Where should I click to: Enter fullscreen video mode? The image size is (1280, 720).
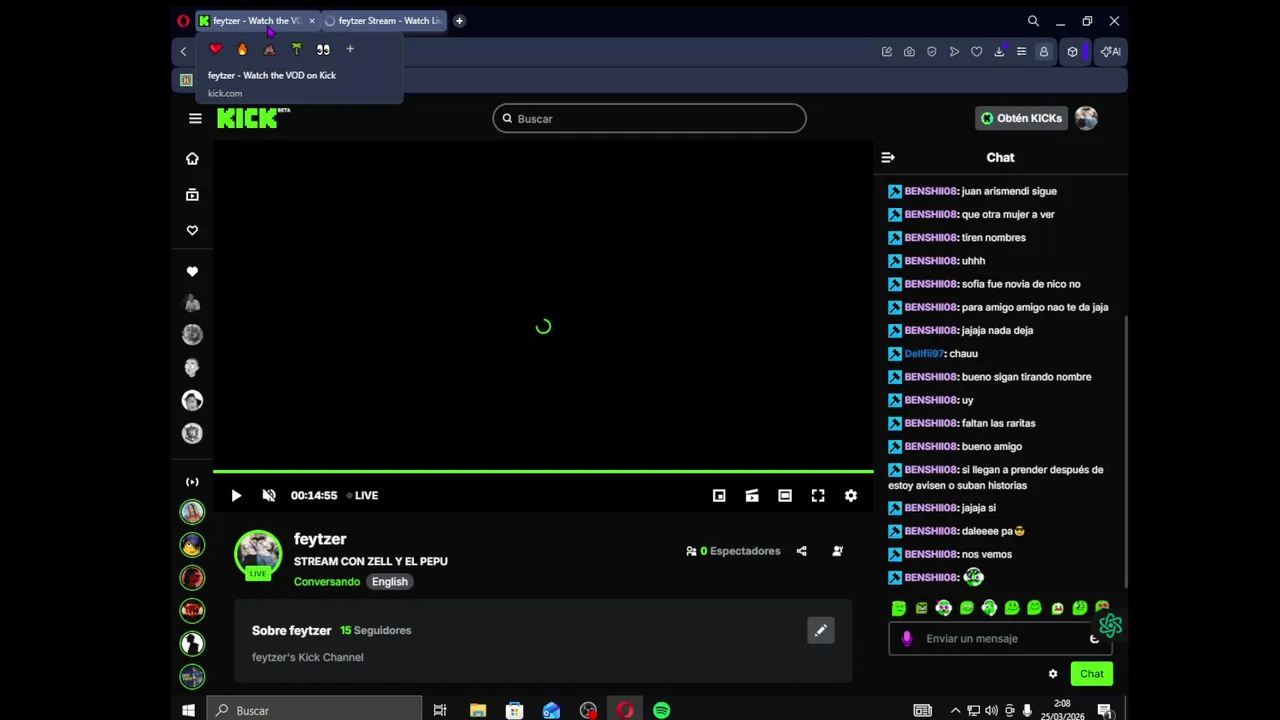[x=818, y=495]
